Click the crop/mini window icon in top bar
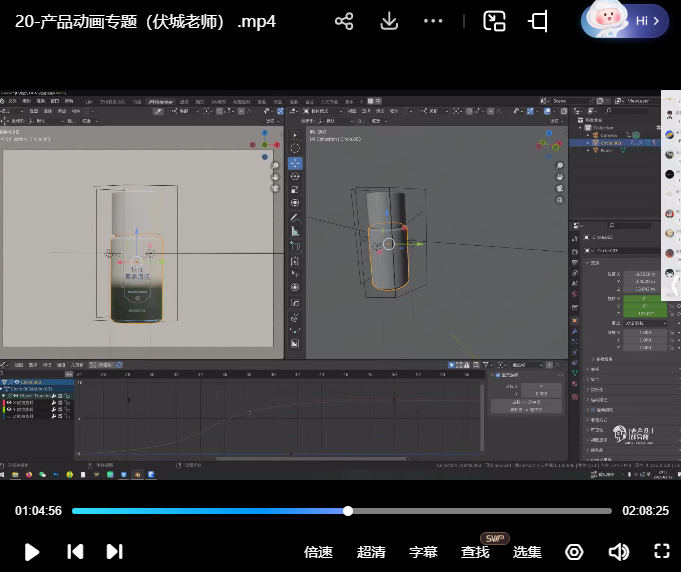This screenshot has height=572, width=681. coord(539,21)
